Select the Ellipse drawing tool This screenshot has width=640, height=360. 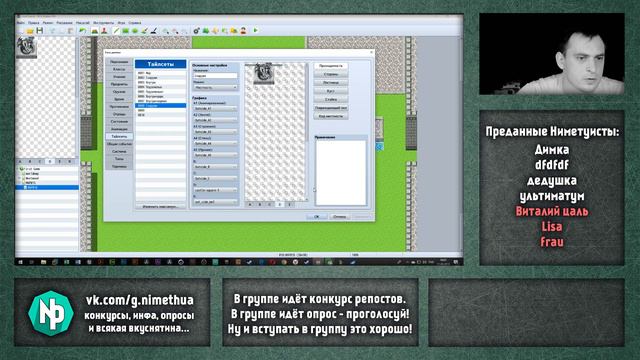135,31
